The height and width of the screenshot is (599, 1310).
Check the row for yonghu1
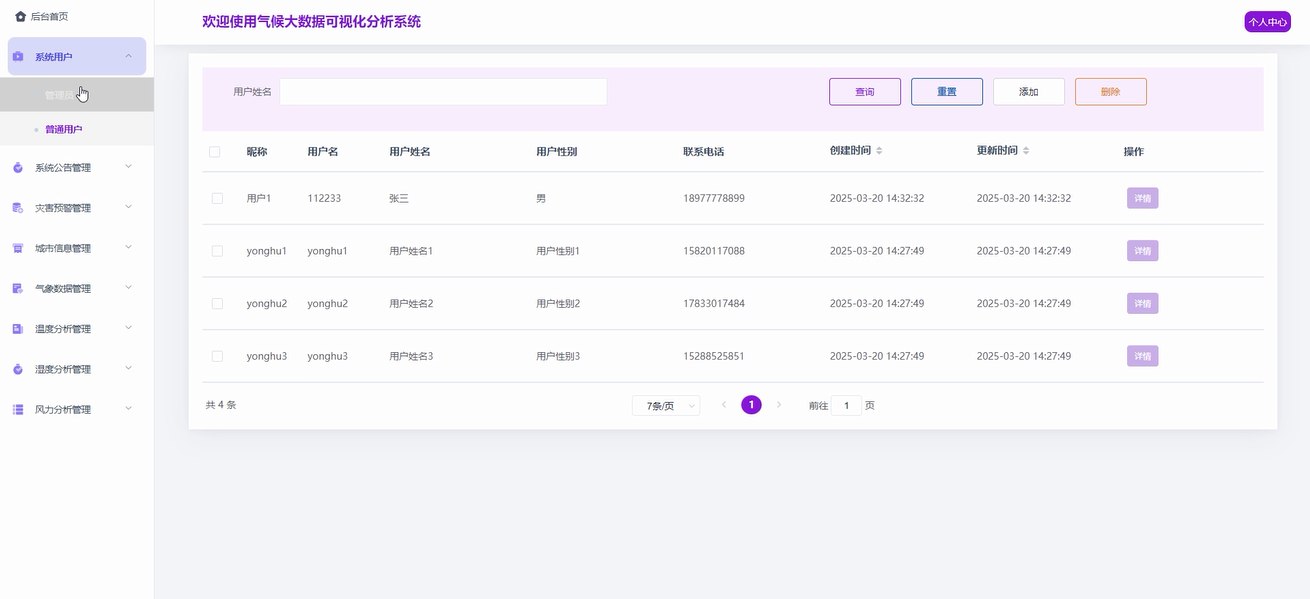click(217, 251)
